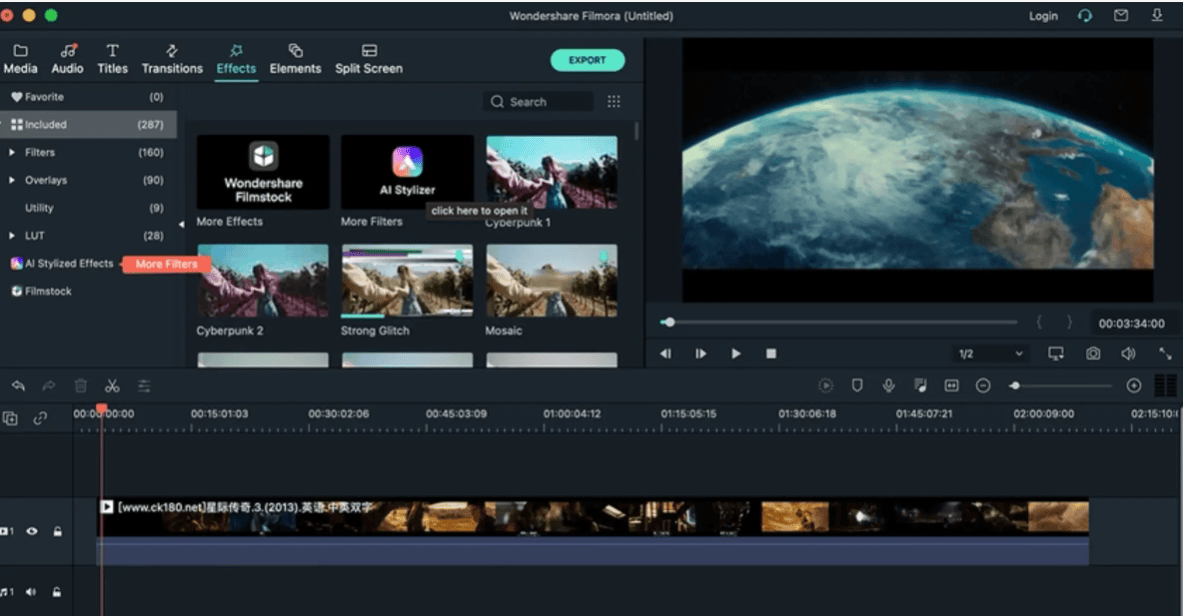1183x616 pixels.
Task: Expand the Filters category
Action: pos(40,152)
